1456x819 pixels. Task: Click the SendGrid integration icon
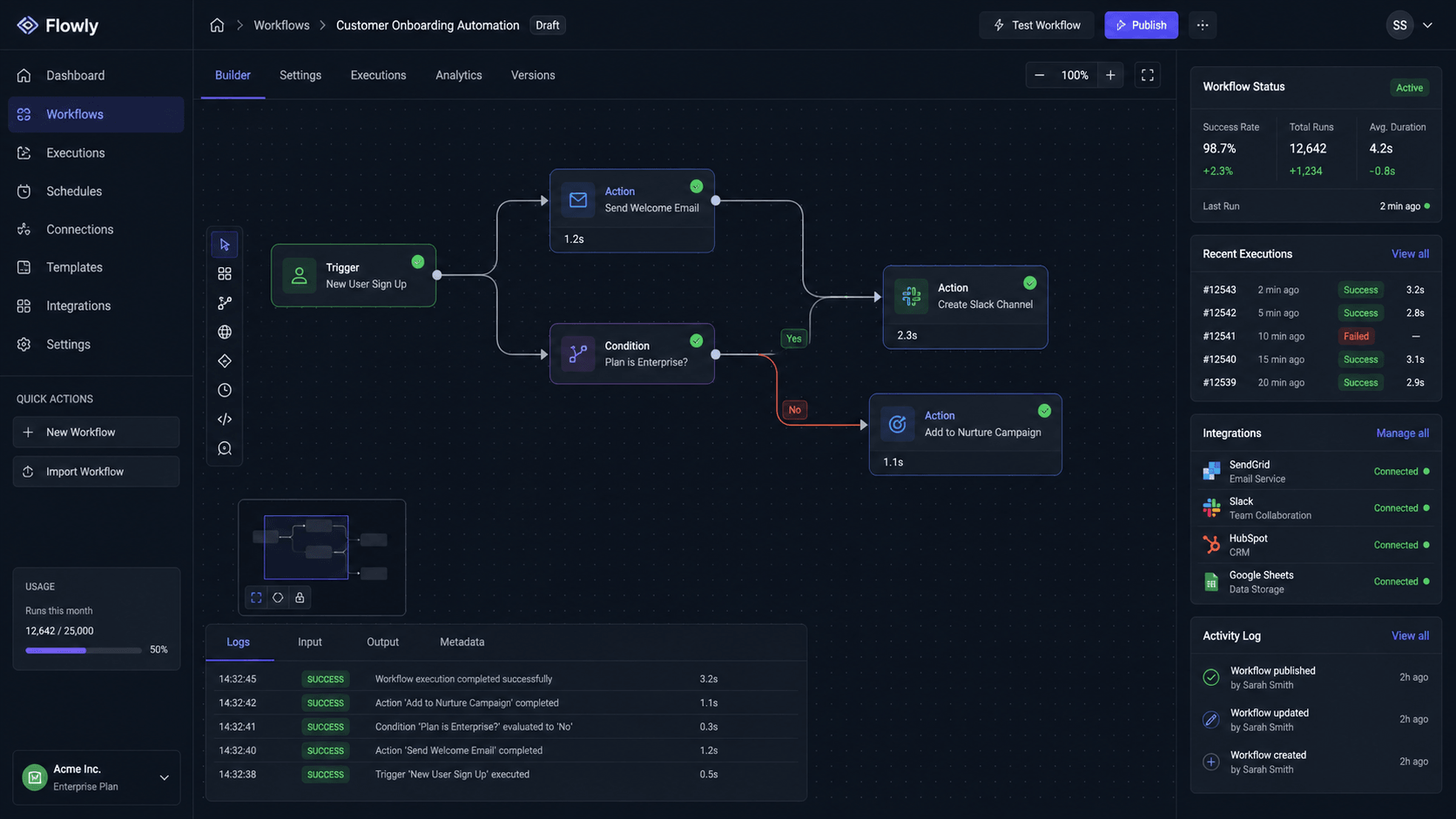[x=1211, y=472]
